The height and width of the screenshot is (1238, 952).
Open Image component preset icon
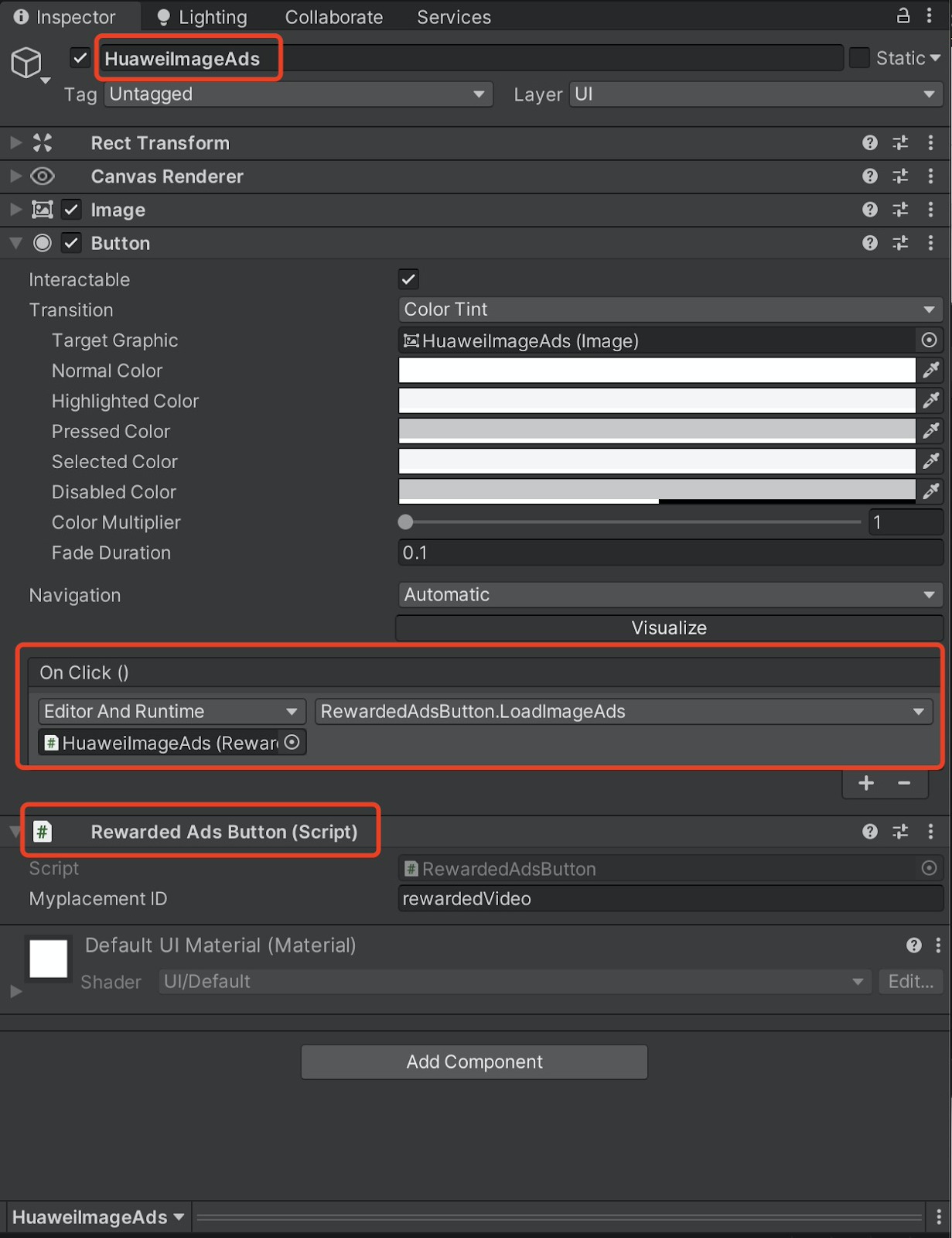tap(900, 209)
